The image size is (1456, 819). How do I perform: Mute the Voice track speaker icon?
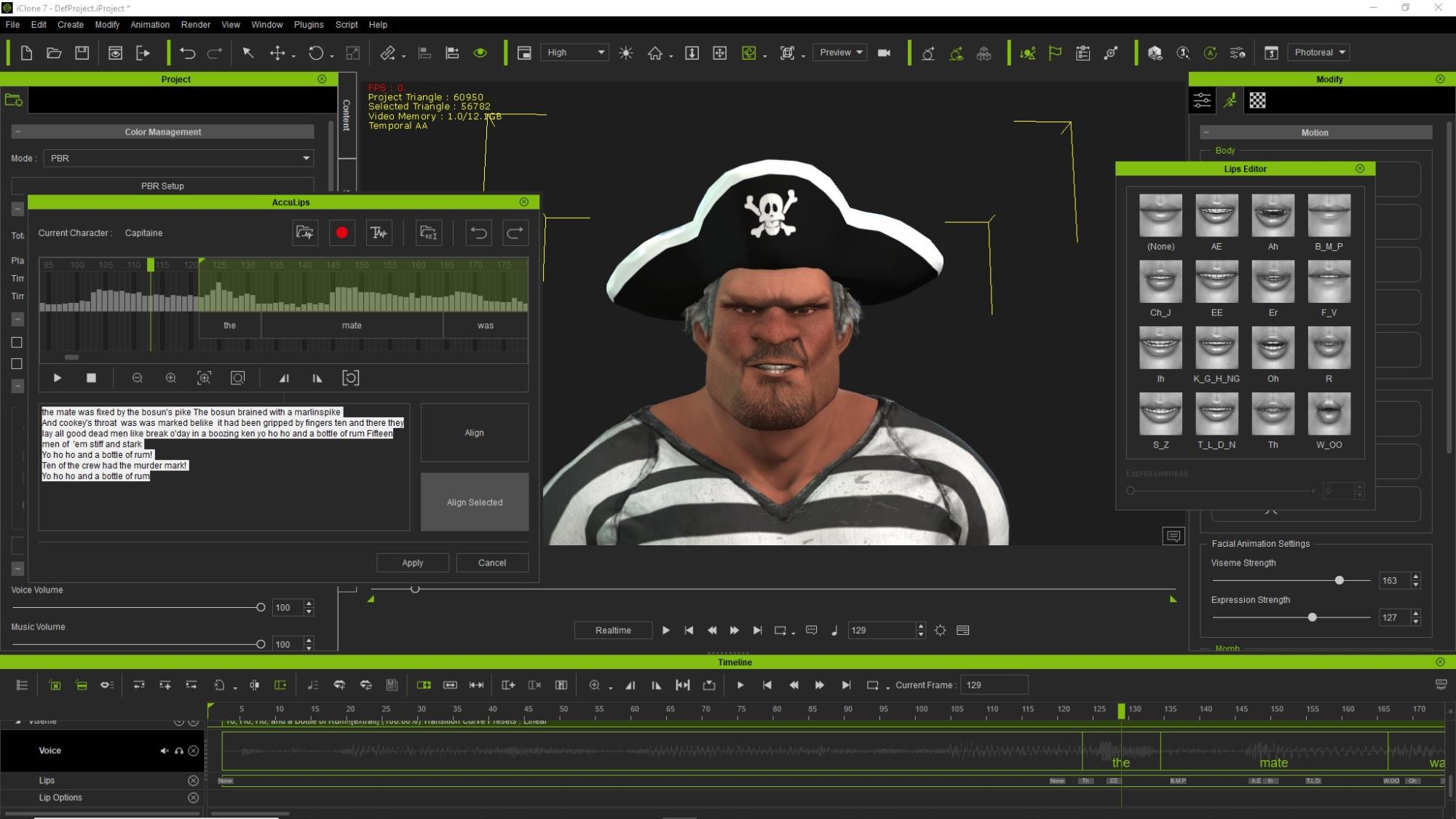(165, 751)
